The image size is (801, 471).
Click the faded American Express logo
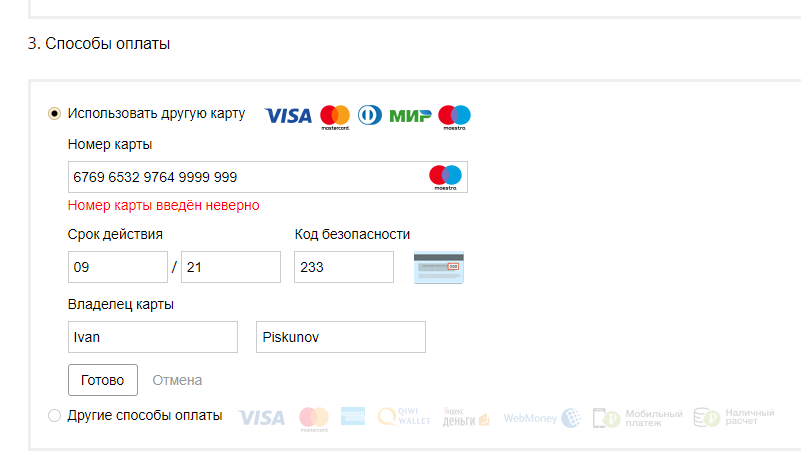(x=353, y=416)
